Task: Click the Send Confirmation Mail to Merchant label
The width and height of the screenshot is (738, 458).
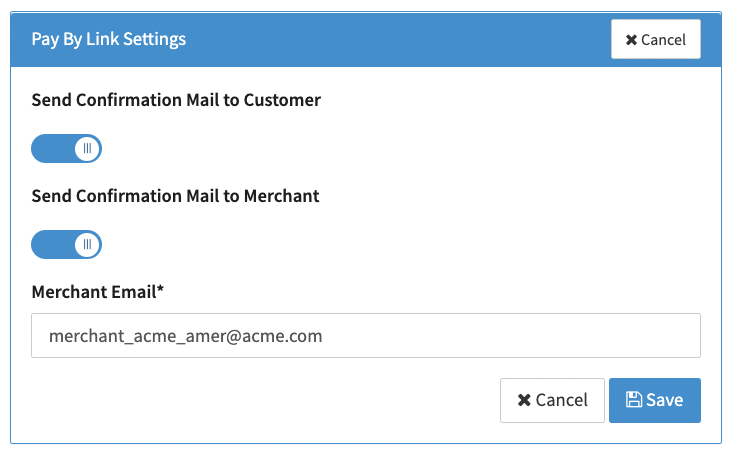Action: (x=175, y=196)
